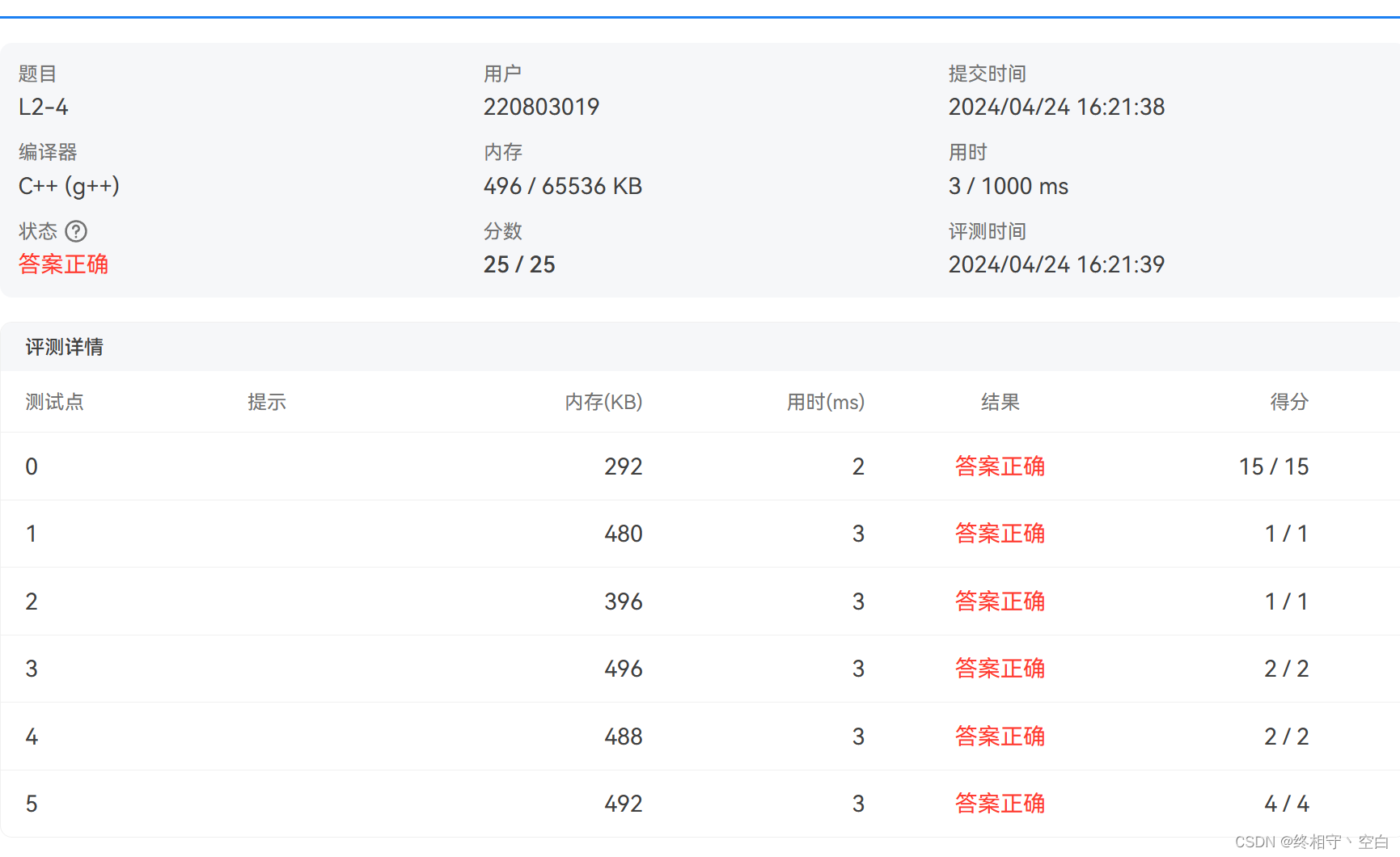Click the 题目 label

tap(38, 74)
